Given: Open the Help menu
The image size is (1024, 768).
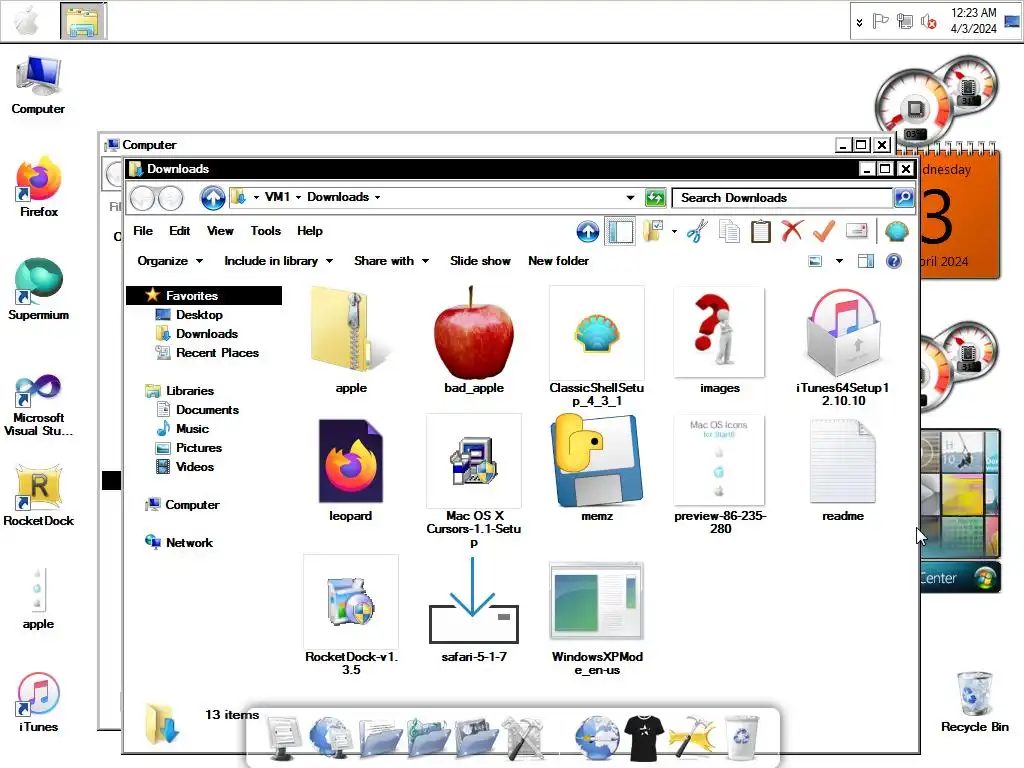Looking at the screenshot, I should pos(310,231).
